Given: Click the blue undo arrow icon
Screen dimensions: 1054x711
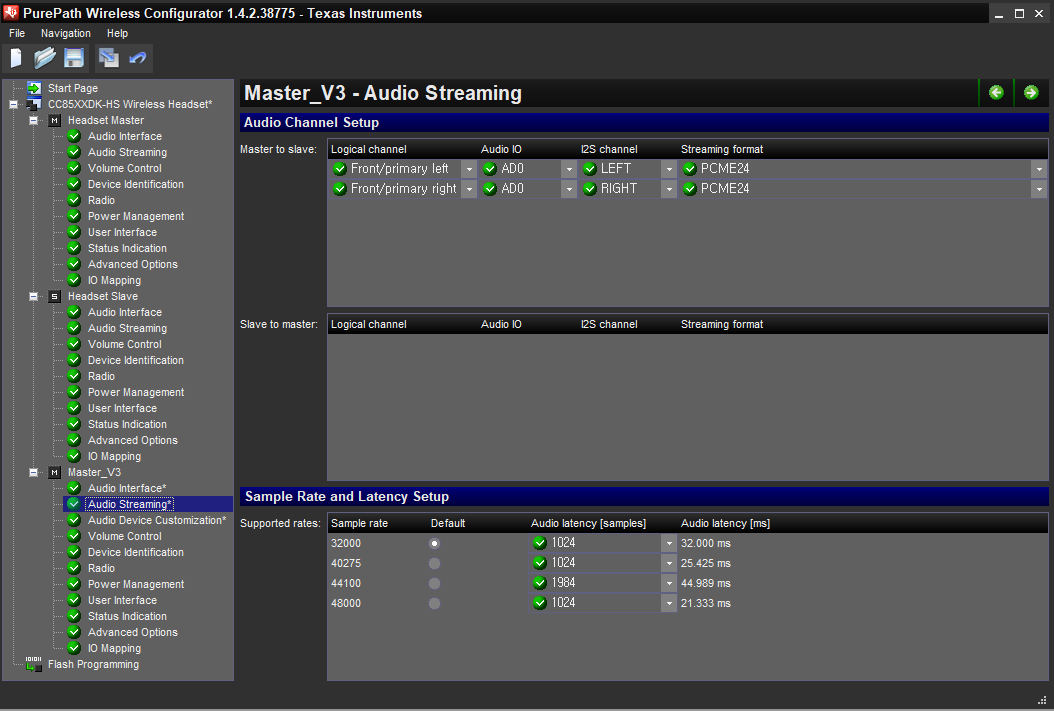Looking at the screenshot, I should [138, 58].
